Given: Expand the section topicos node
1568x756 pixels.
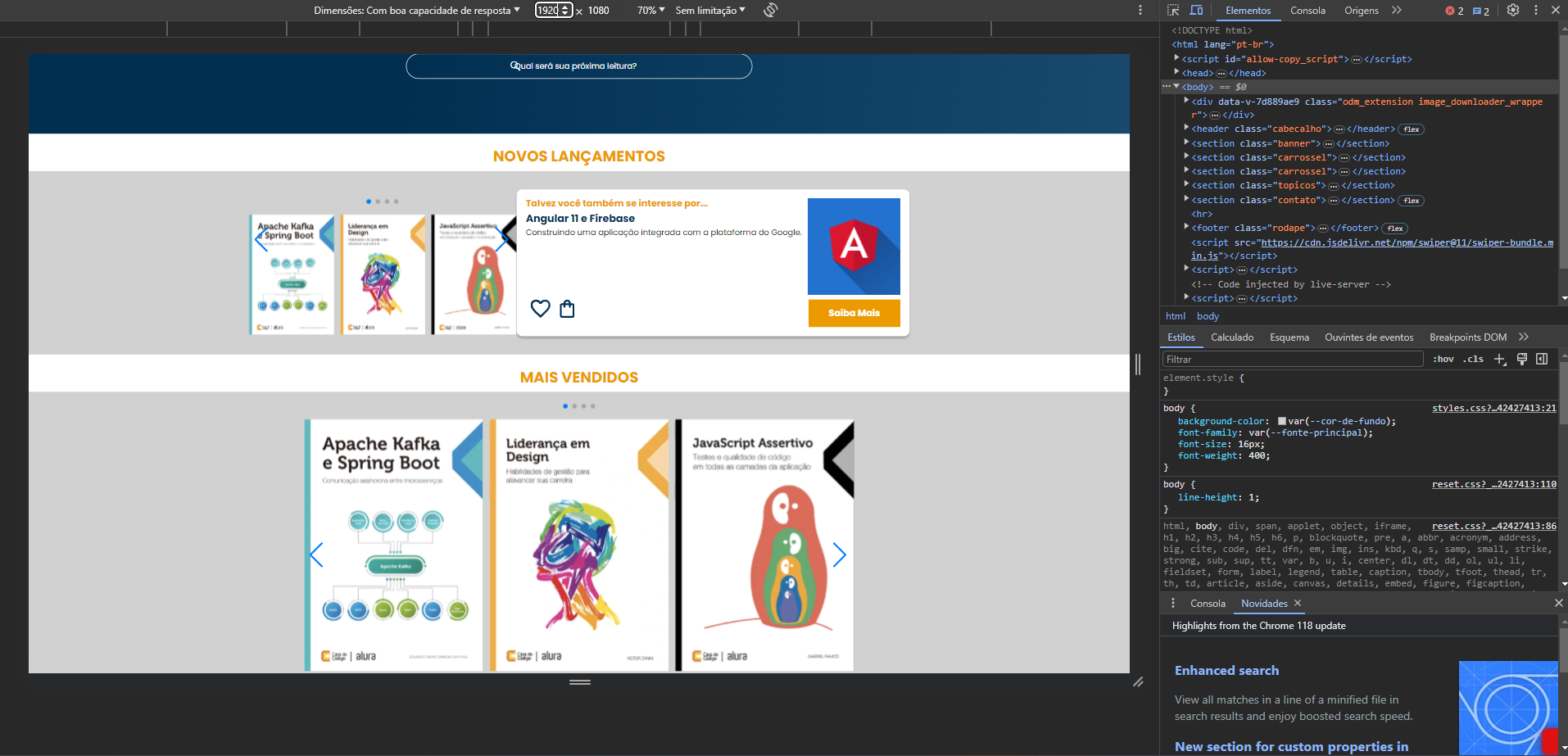Looking at the screenshot, I should point(1186,185).
